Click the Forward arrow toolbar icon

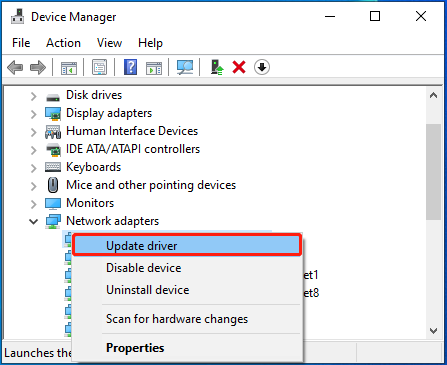[38, 67]
